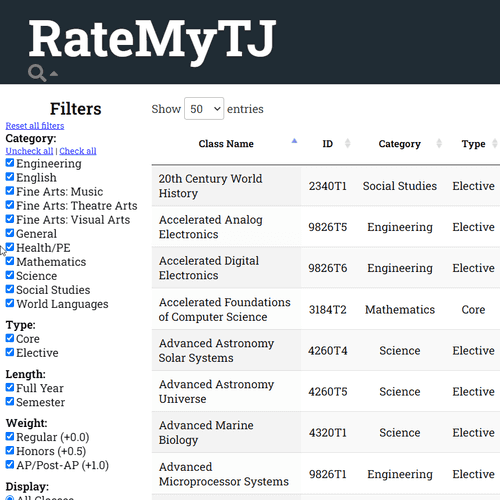Open the Advanced Marine Biology row
The image size is (500, 500).
point(326,432)
